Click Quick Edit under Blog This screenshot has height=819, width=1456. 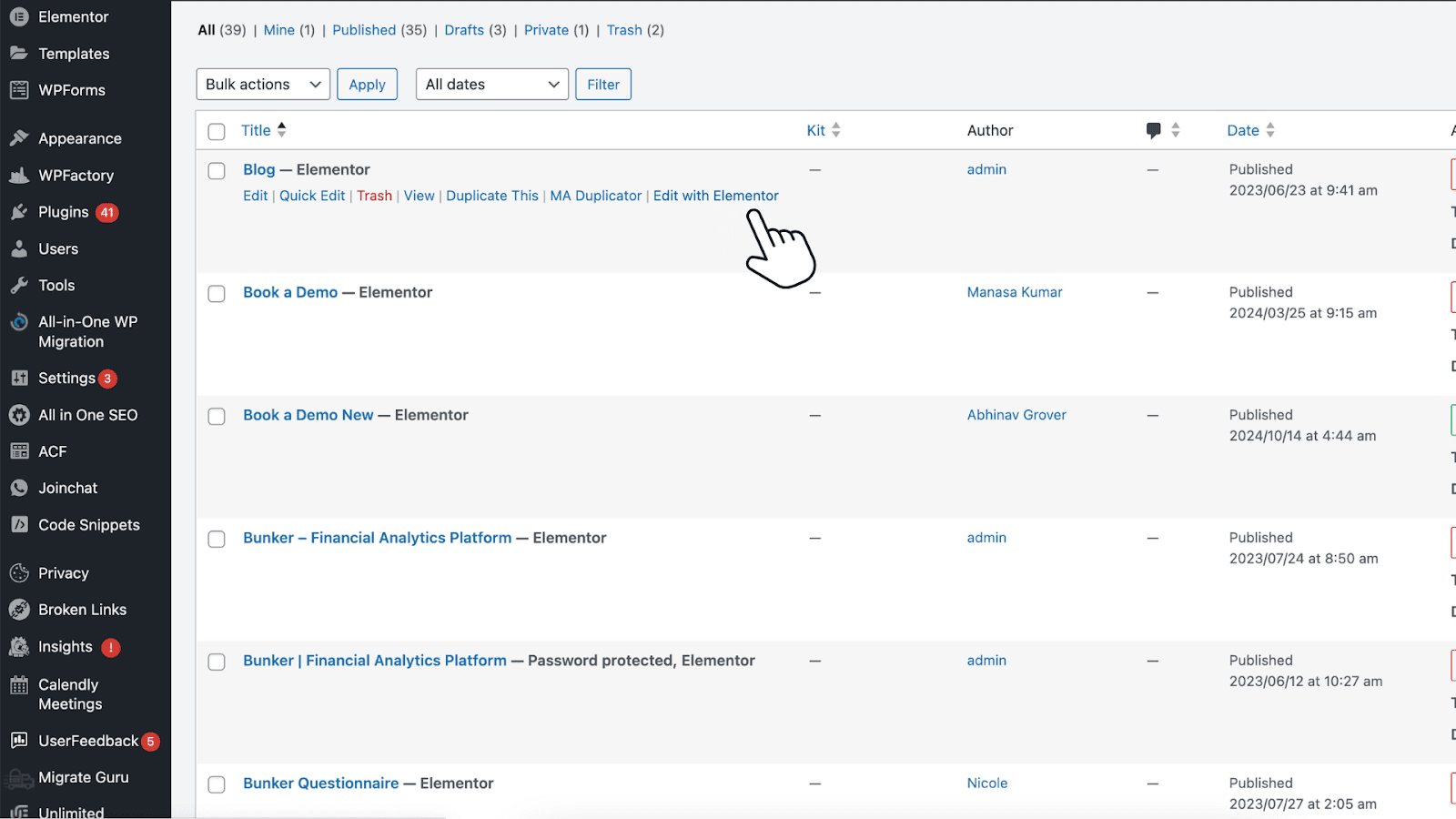coord(312,196)
